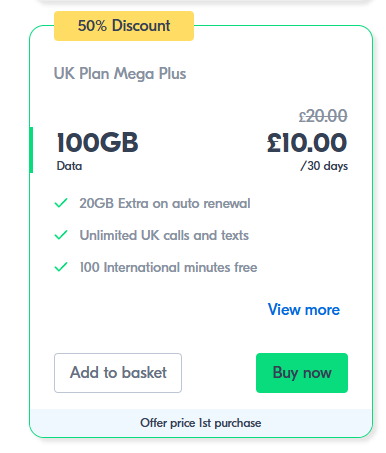Click checkmark beside 100 International minutes free
The width and height of the screenshot is (386, 453).
pos(61,267)
